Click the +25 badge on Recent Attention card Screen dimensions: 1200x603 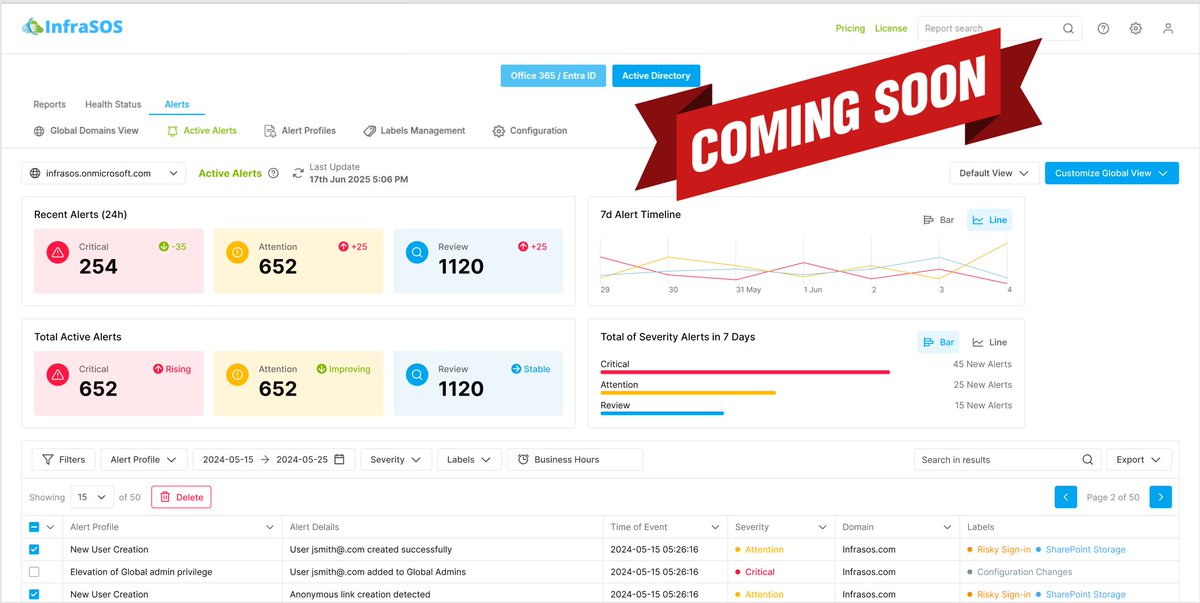352,246
